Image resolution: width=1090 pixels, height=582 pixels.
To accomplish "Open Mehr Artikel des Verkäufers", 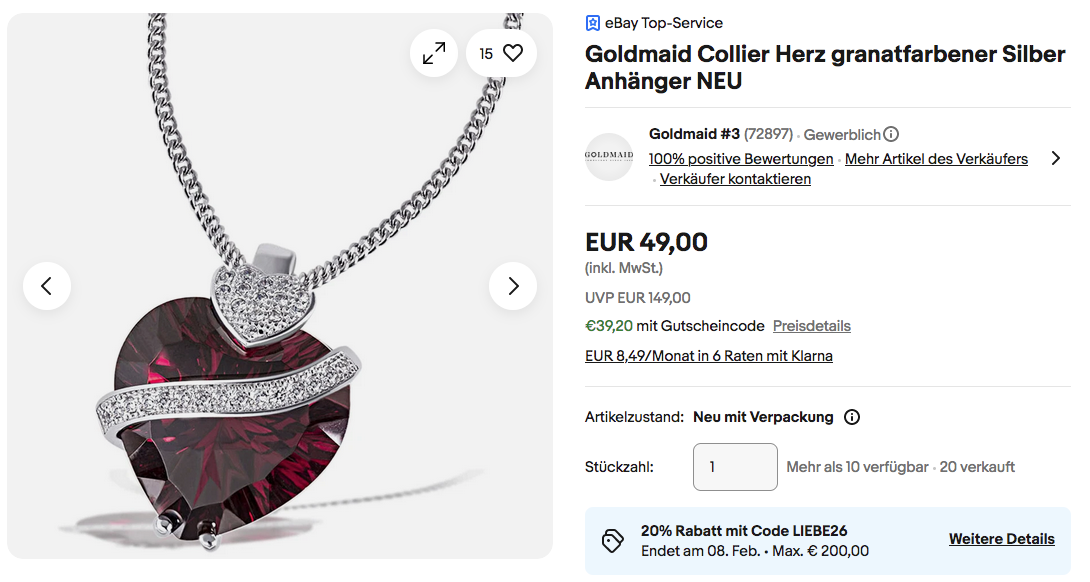I will pyautogui.click(x=936, y=159).
